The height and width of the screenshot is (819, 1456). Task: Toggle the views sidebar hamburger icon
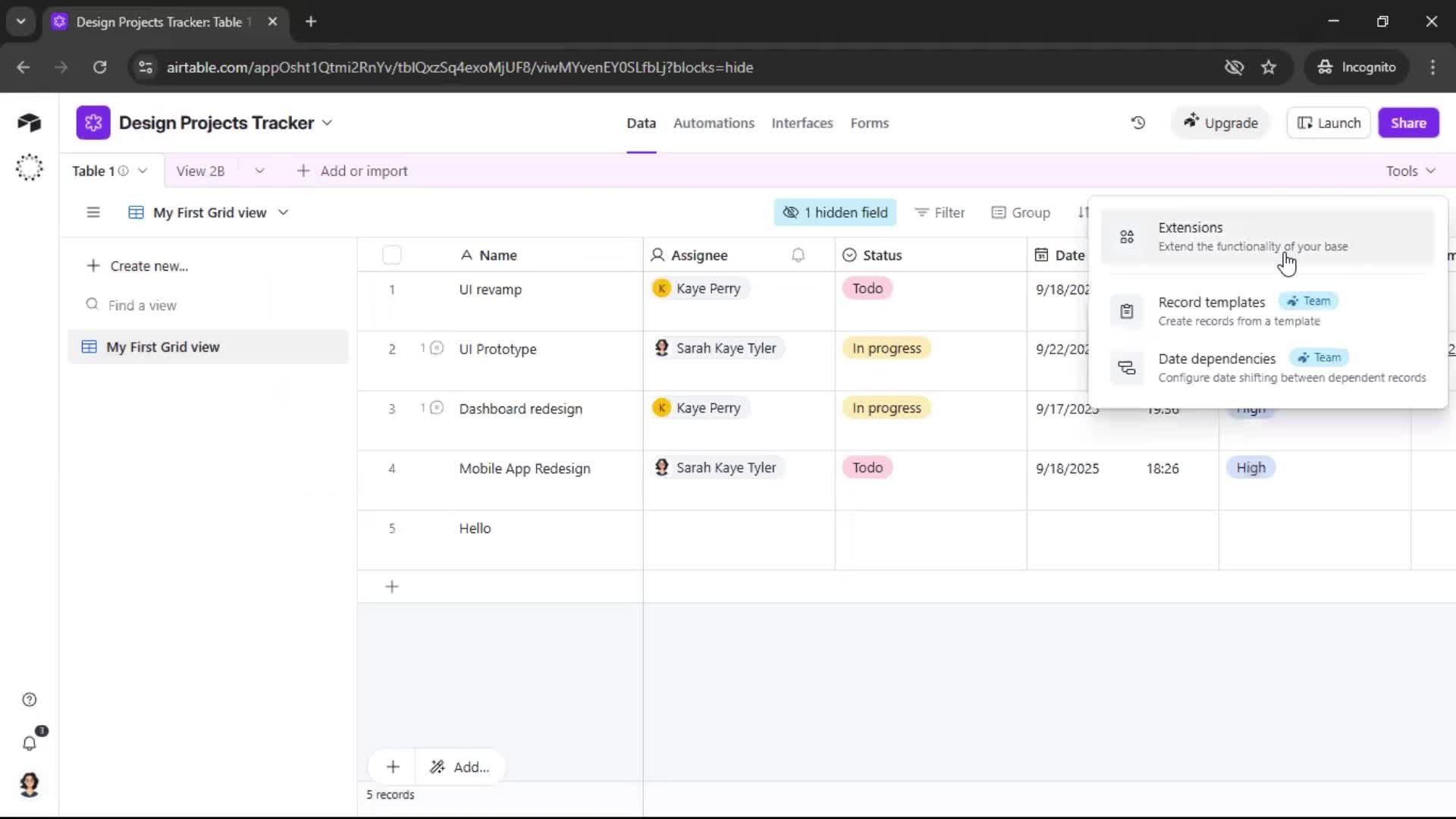tap(93, 212)
